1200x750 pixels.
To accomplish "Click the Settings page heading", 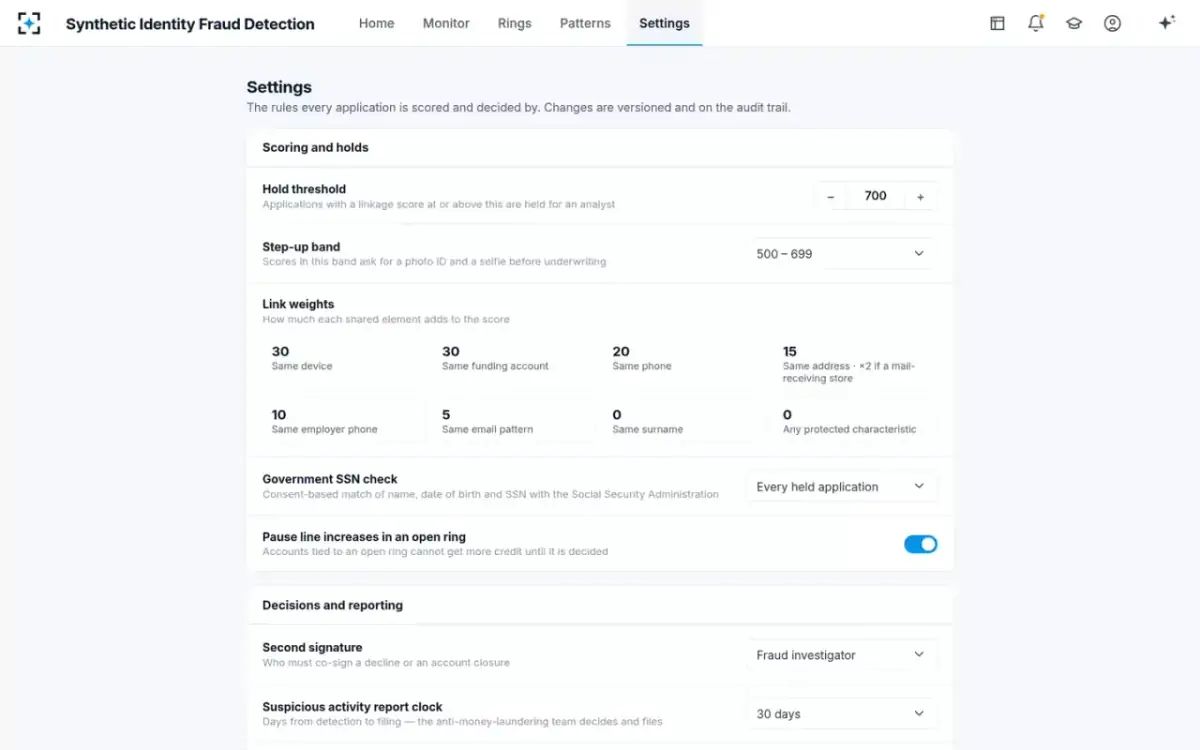I will 279,87.
